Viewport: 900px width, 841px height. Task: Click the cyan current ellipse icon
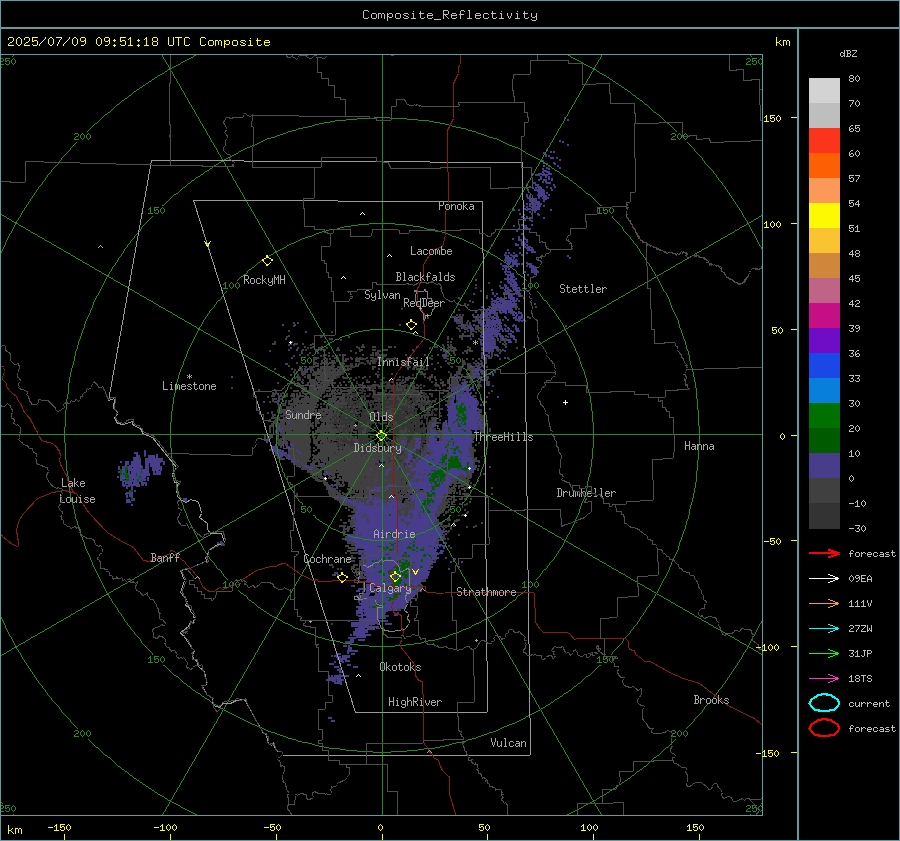point(824,703)
